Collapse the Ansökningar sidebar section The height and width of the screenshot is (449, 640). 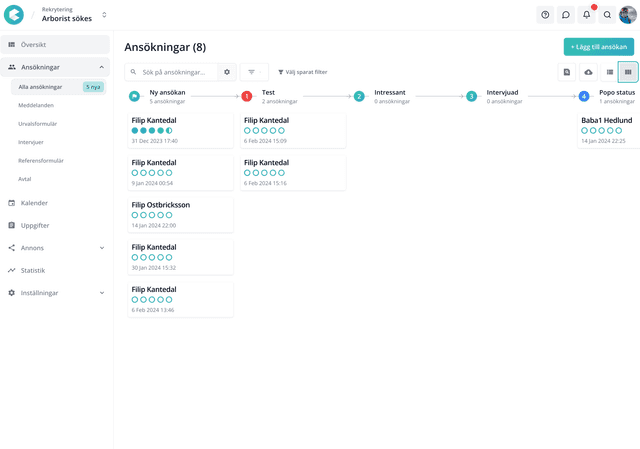[x=102, y=67]
